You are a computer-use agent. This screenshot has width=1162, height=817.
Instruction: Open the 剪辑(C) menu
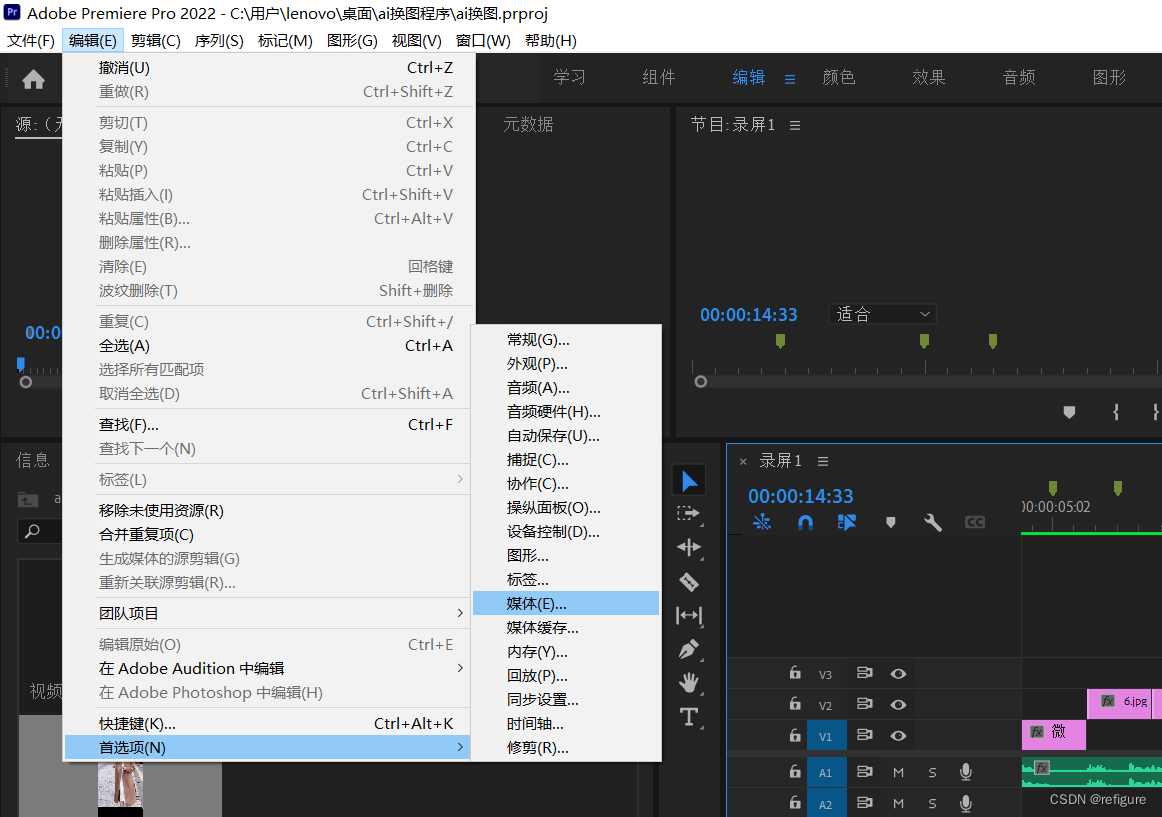(156, 41)
